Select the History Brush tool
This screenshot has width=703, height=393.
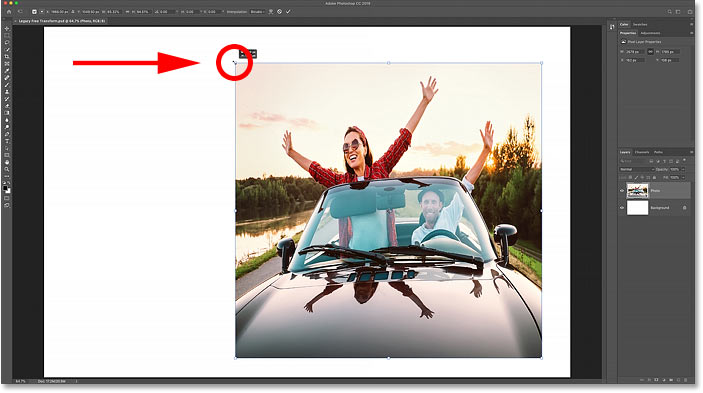pos(7,99)
